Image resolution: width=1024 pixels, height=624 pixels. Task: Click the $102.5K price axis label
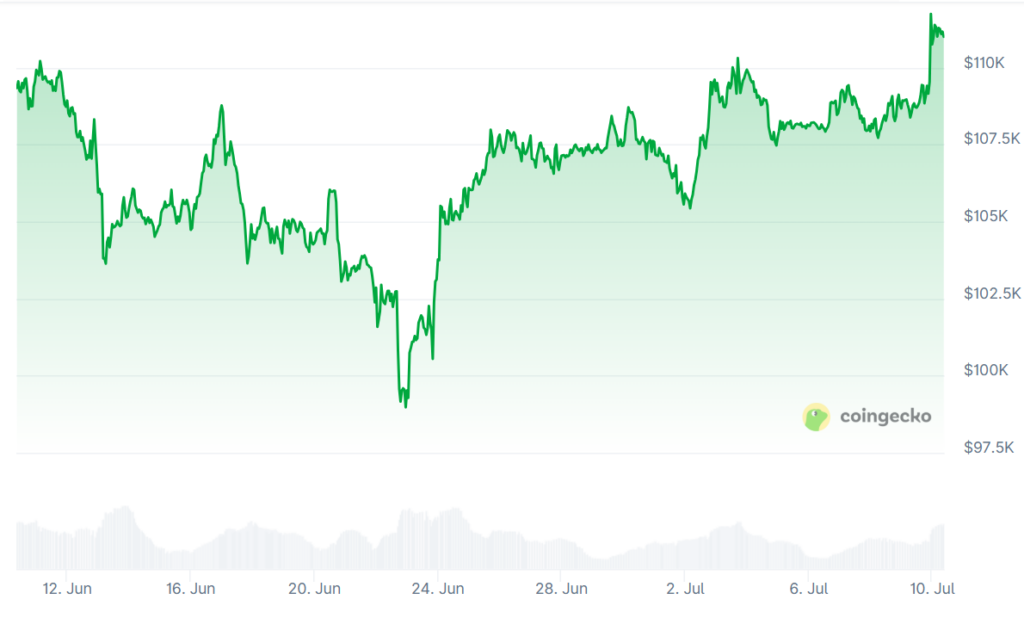[x=990, y=294]
